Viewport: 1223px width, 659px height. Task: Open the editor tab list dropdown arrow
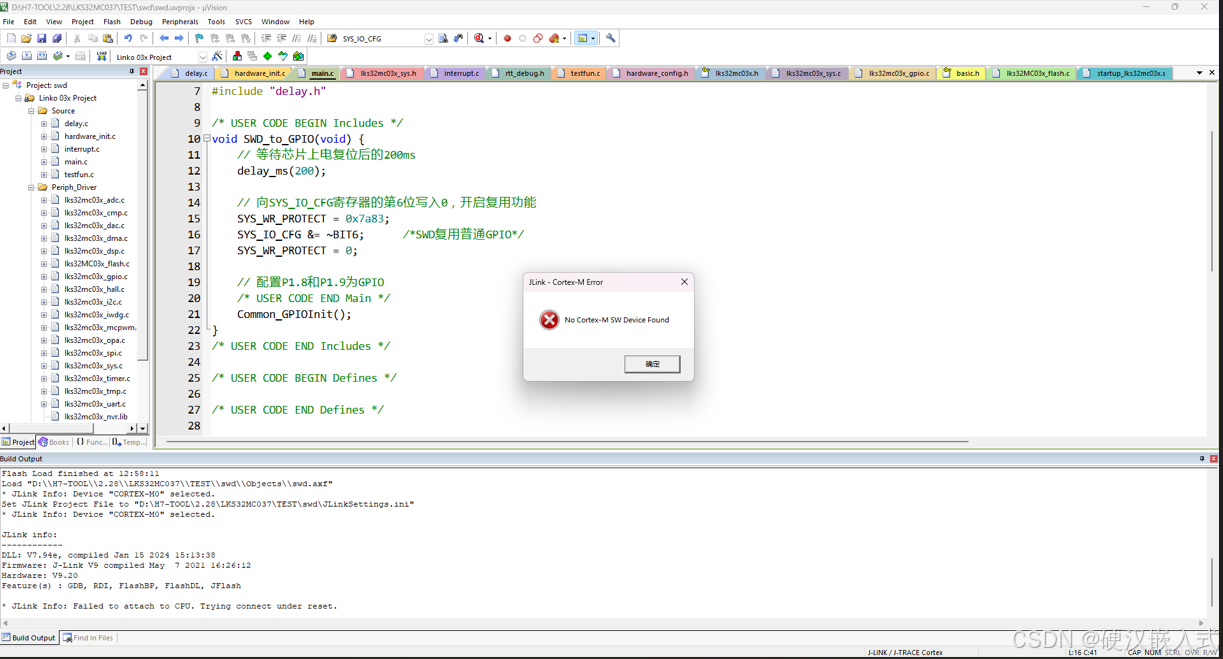(1199, 73)
